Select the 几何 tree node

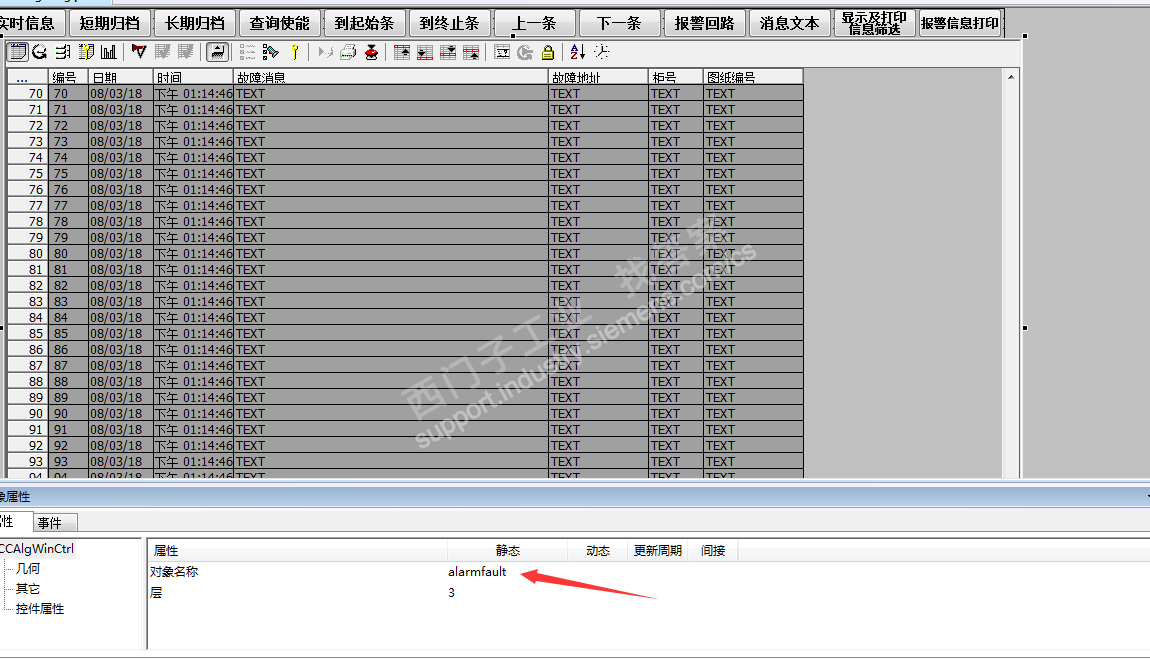[x=28, y=569]
